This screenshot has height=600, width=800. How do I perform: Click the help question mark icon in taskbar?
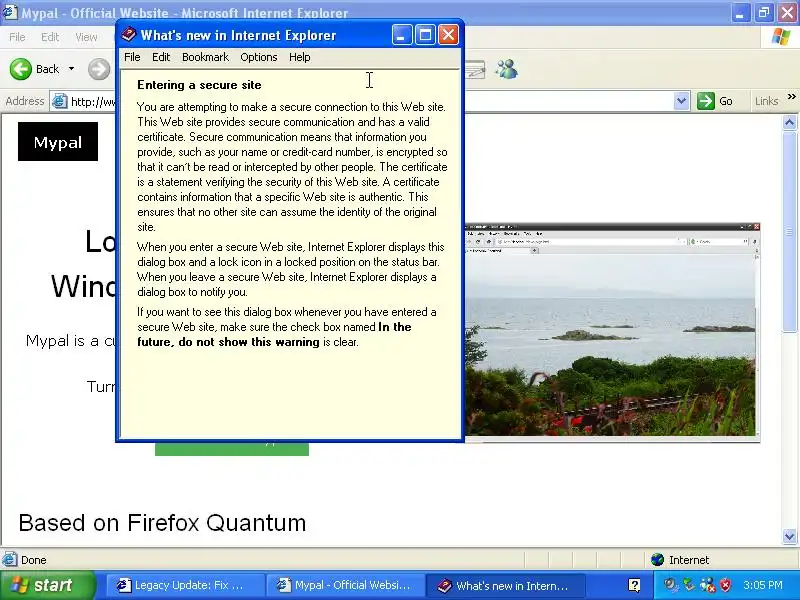coord(634,585)
